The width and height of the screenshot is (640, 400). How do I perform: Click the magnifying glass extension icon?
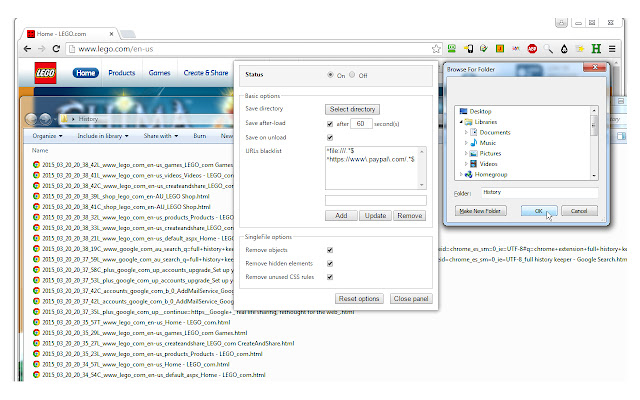coord(548,49)
